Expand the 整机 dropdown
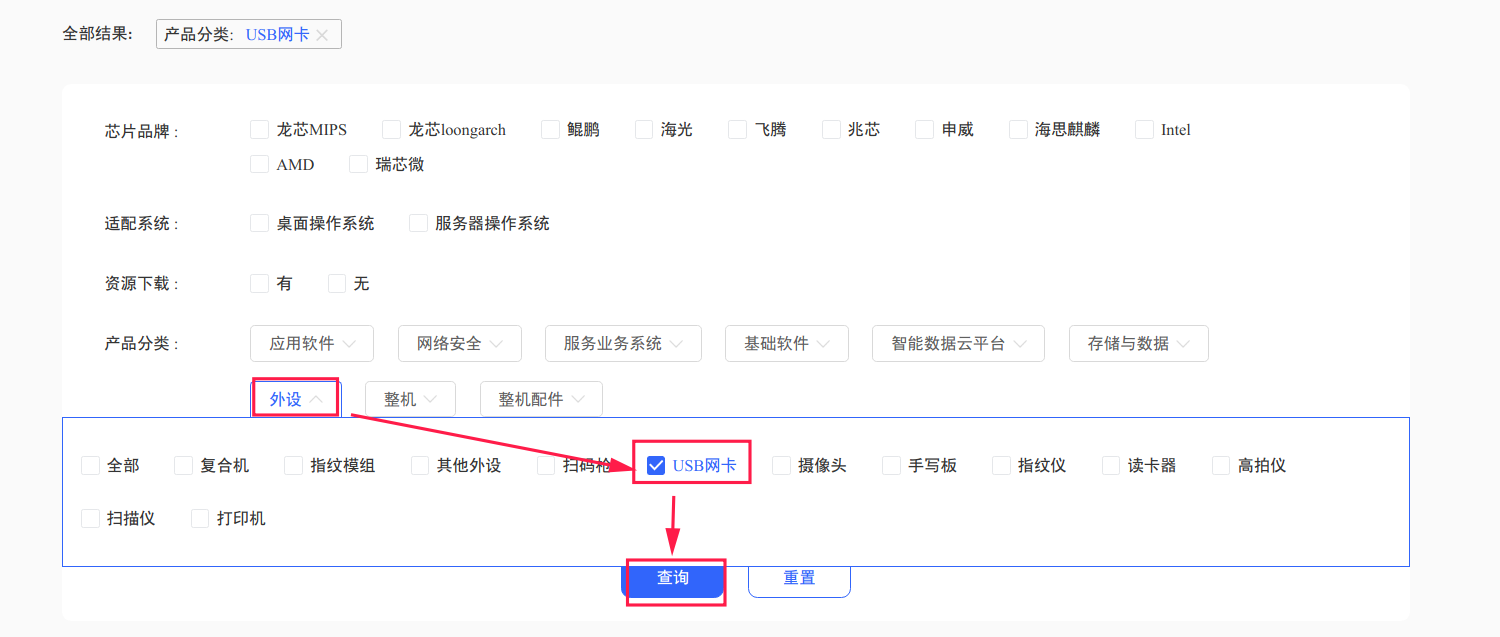Viewport: 1500px width, 637px height. click(x=410, y=399)
